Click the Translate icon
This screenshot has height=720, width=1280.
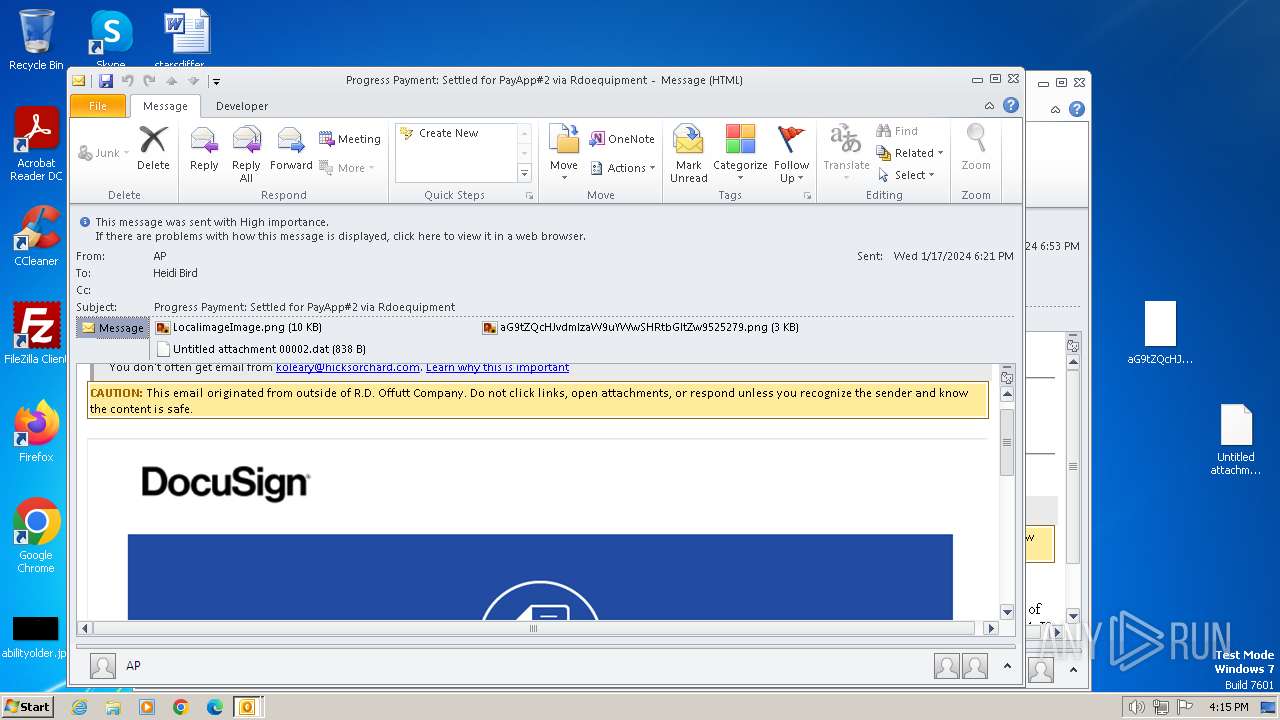[x=846, y=154]
